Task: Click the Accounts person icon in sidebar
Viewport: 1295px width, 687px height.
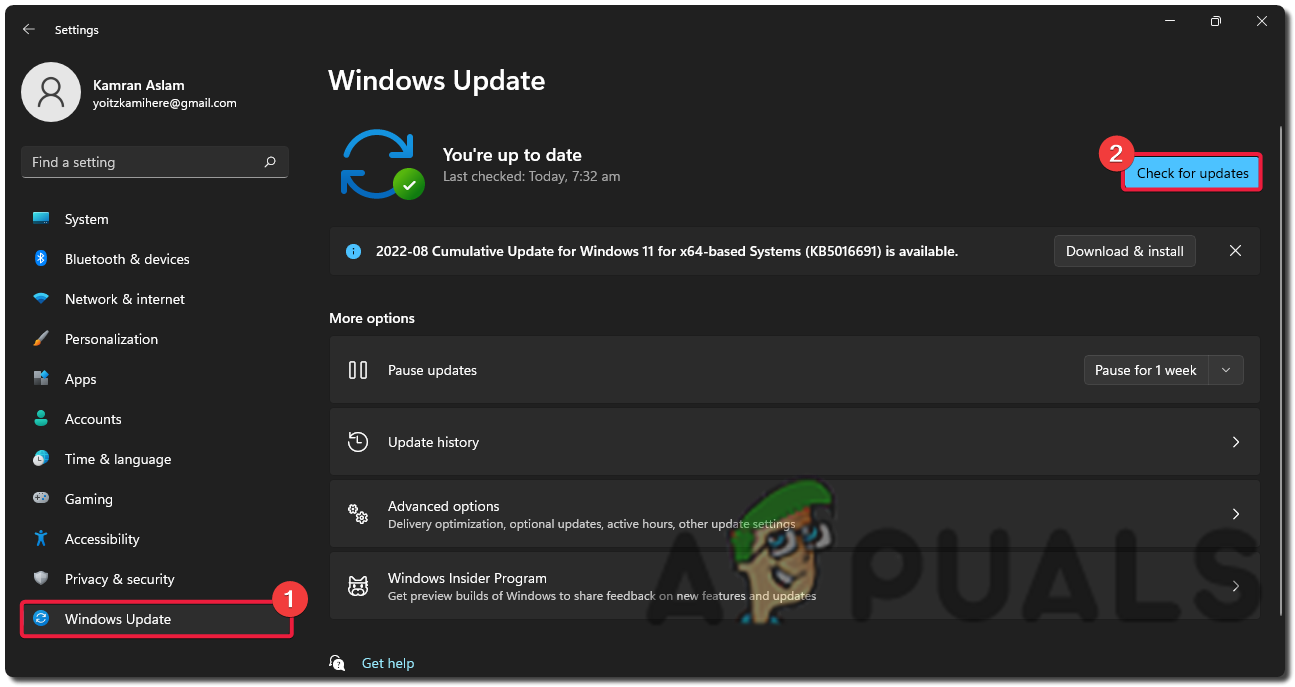Action: pyautogui.click(x=41, y=419)
